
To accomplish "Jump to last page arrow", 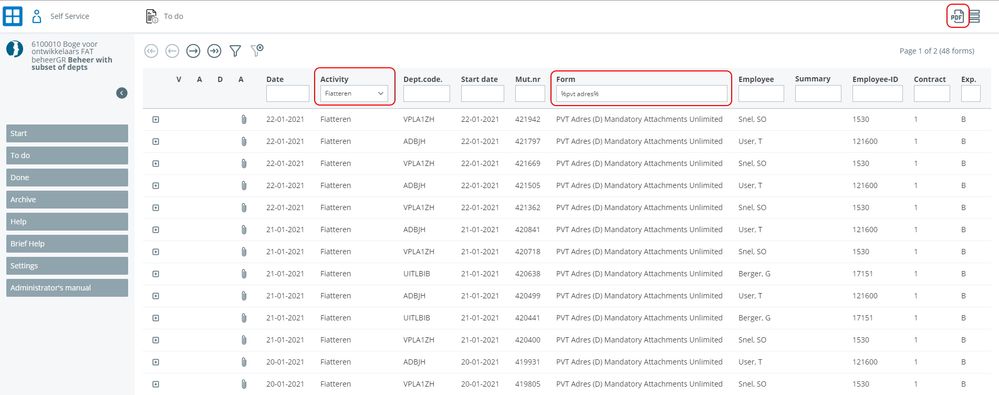I will pyautogui.click(x=214, y=51).
